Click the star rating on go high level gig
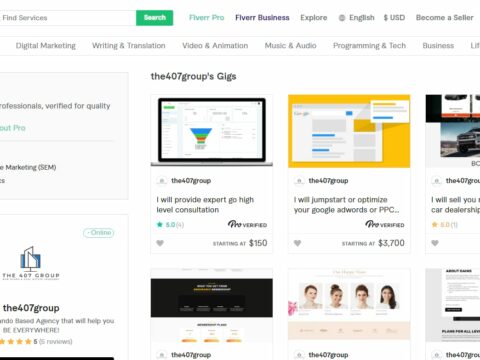The width and height of the screenshot is (480, 360). [x=170, y=225]
